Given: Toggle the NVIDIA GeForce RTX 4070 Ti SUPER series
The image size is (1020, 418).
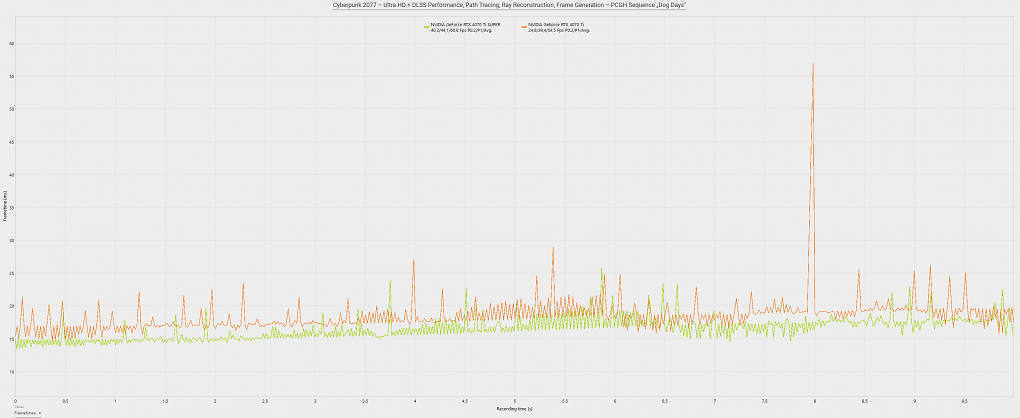Looking at the screenshot, I should (x=465, y=25).
